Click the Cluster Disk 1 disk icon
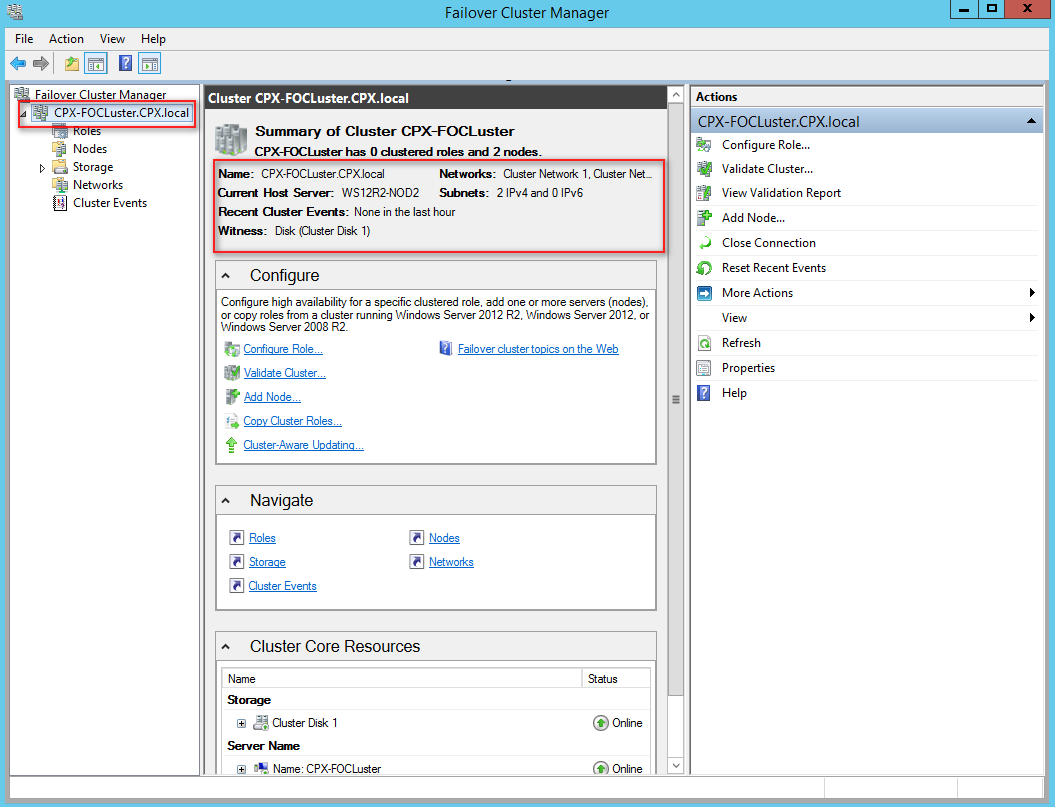Image resolution: width=1055 pixels, height=807 pixels. 260,723
